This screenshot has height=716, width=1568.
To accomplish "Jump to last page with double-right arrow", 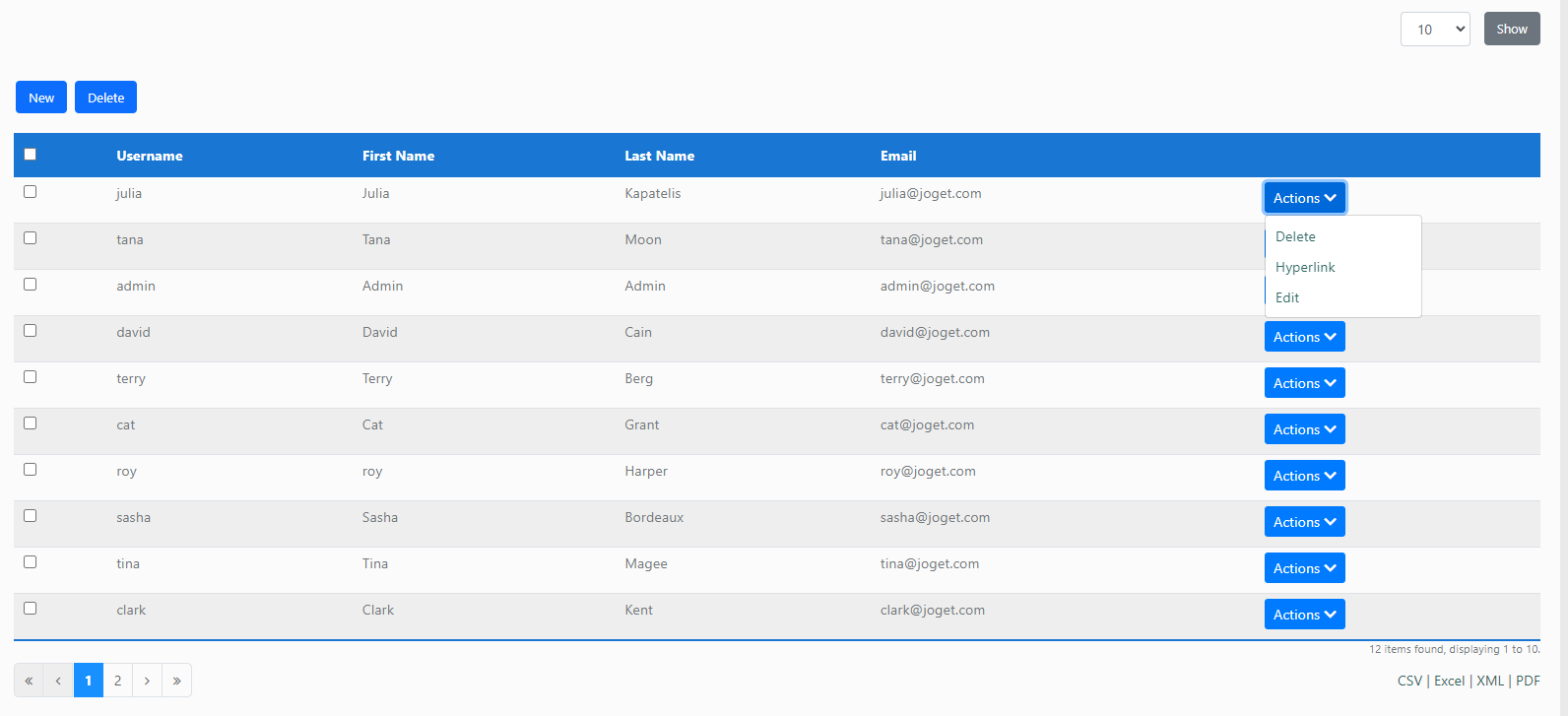I will point(176,681).
